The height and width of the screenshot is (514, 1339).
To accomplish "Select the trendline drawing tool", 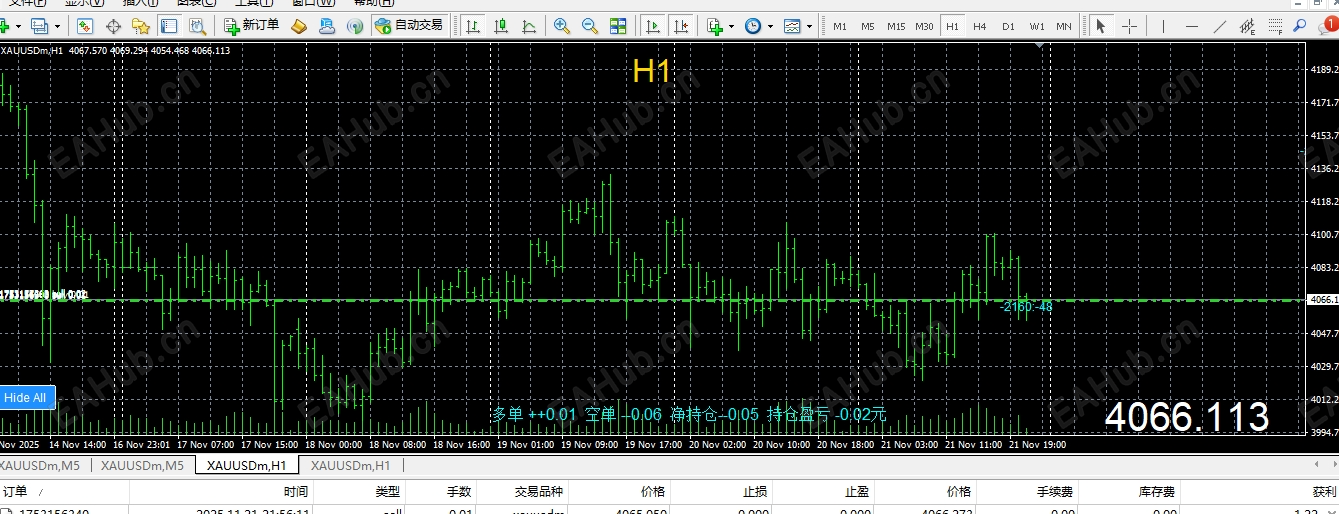I will (1219, 25).
